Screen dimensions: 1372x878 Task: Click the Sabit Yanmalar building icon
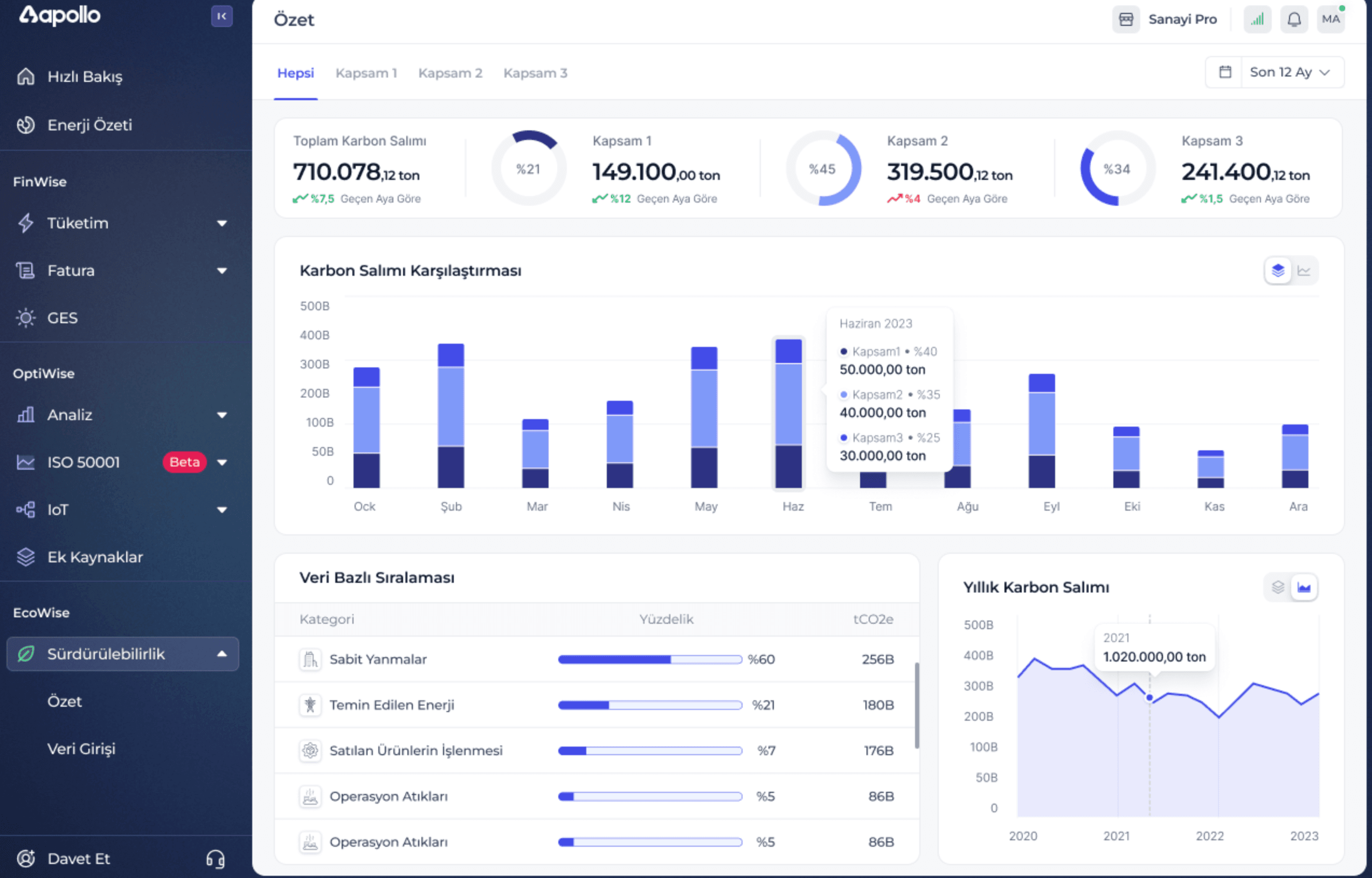310,660
